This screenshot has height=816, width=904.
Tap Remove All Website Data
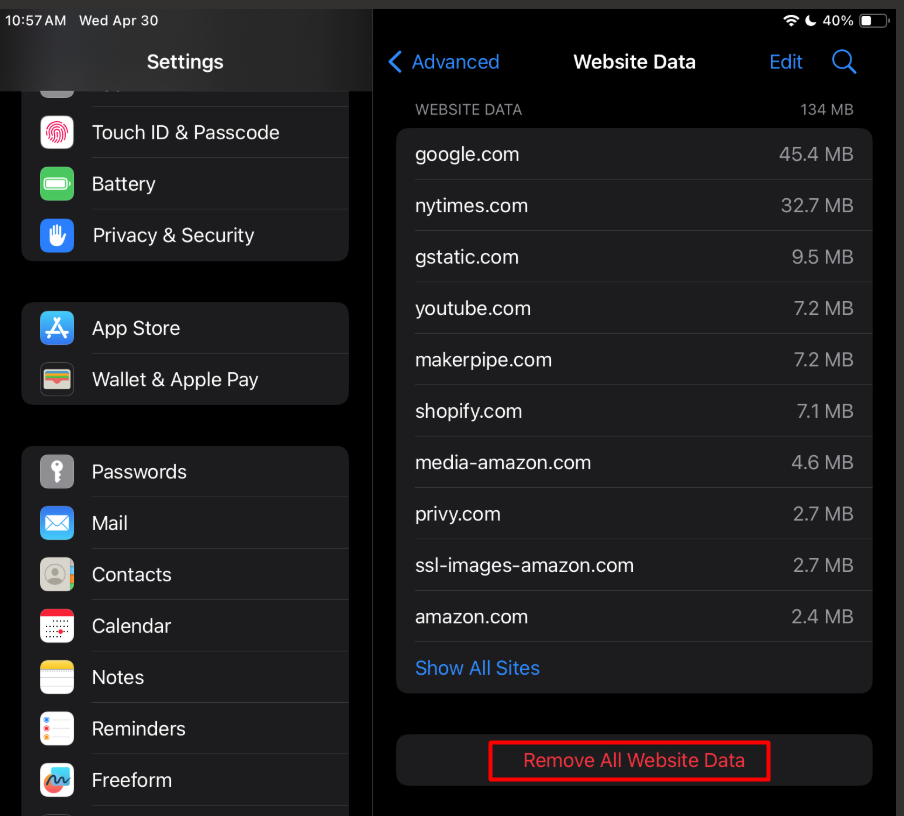[634, 760]
